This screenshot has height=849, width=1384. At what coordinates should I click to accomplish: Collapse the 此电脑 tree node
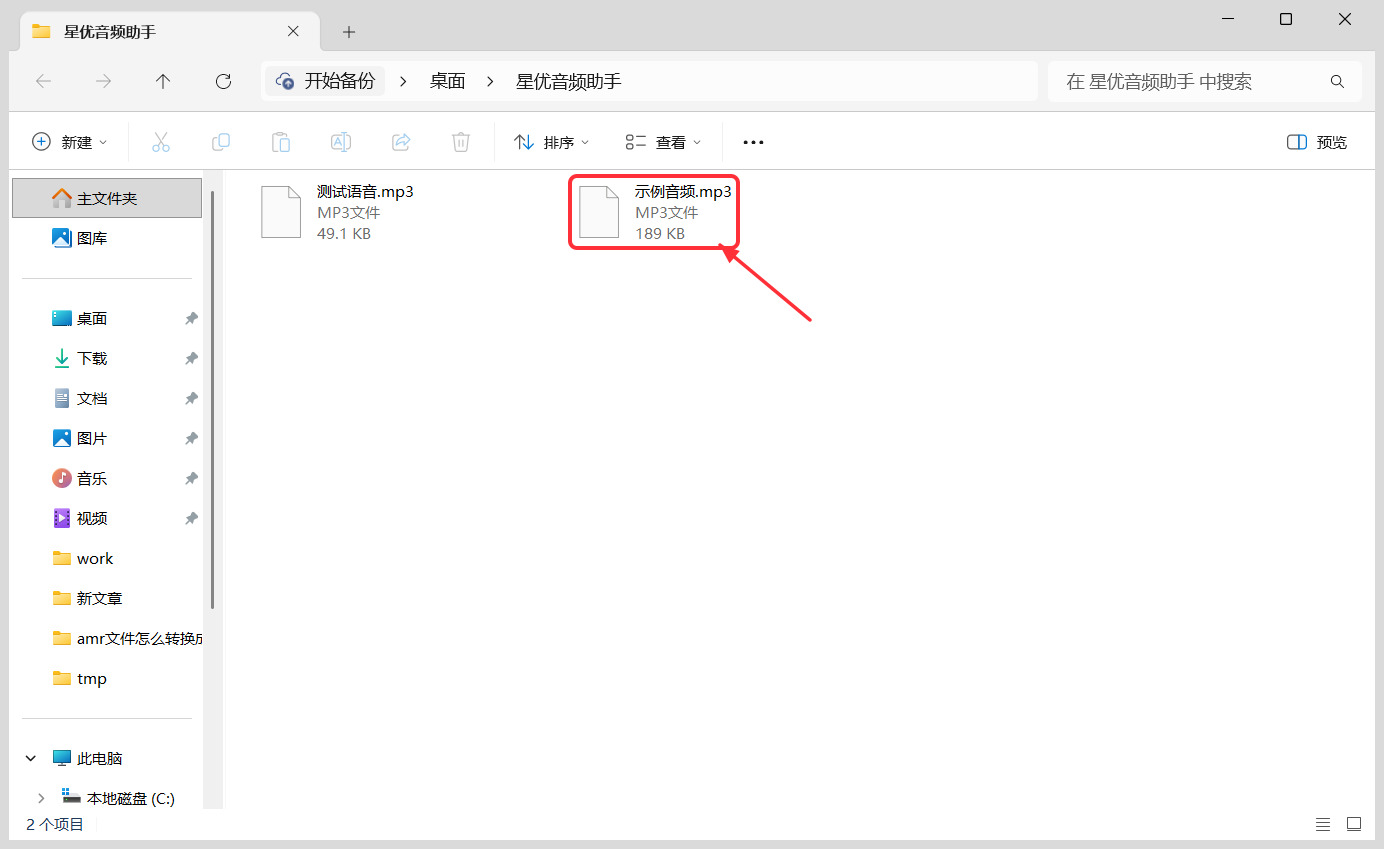click(x=31, y=759)
